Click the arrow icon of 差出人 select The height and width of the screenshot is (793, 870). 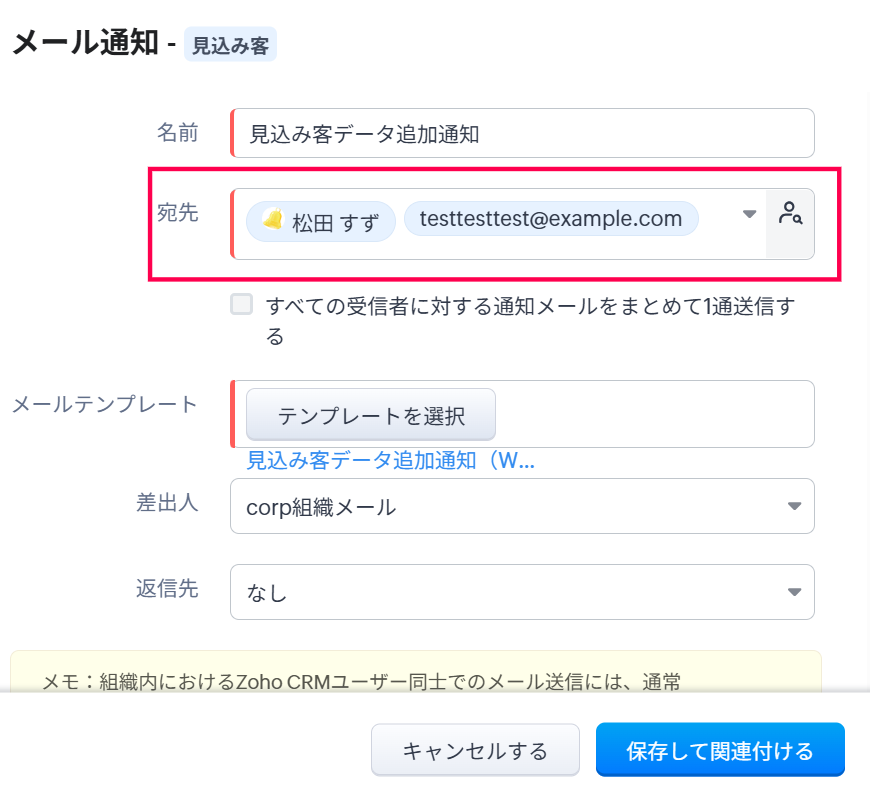(794, 507)
